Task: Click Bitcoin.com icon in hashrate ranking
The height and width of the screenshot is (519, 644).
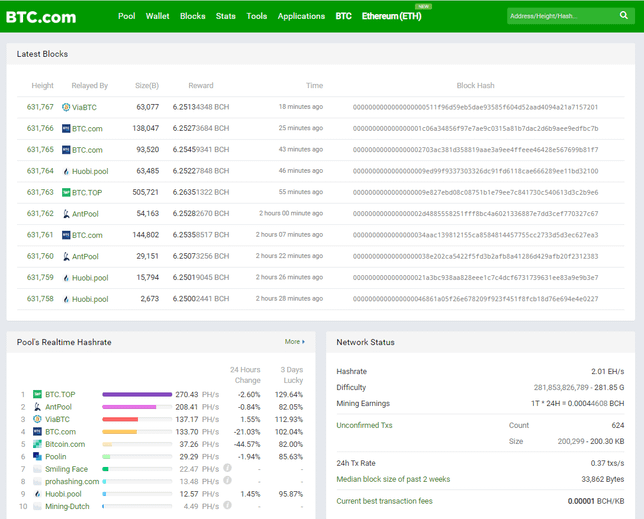Action: [37, 444]
